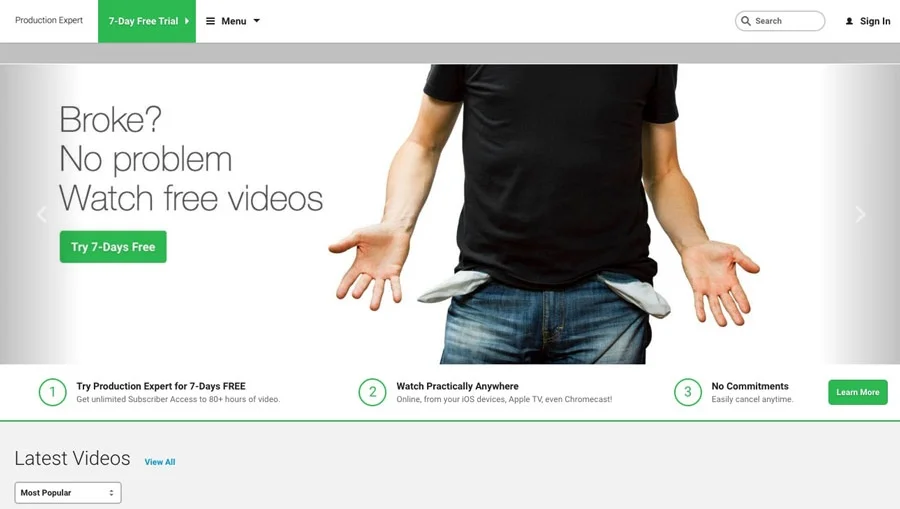Viewport: 900px width, 509px height.
Task: Click the 'Easily cancel anytime.' text
Action: click(752, 399)
